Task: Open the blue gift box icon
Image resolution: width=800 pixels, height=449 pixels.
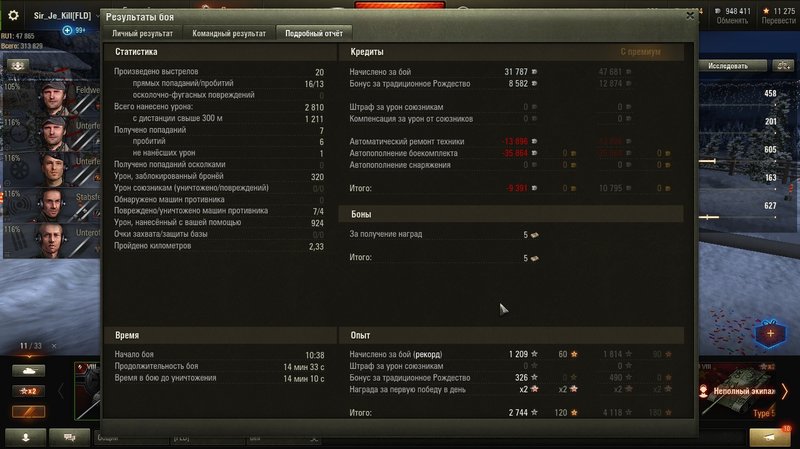Action: coord(770,334)
